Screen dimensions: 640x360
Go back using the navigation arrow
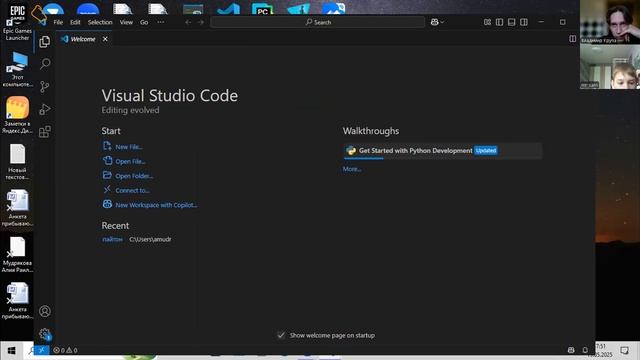pyautogui.click(x=188, y=22)
